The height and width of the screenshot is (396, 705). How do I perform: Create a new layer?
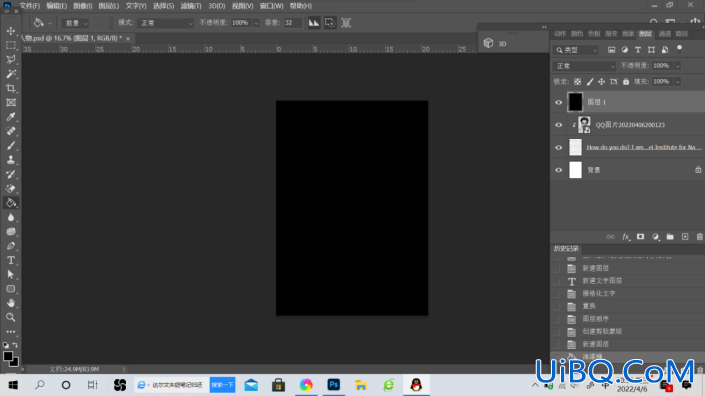click(685, 237)
